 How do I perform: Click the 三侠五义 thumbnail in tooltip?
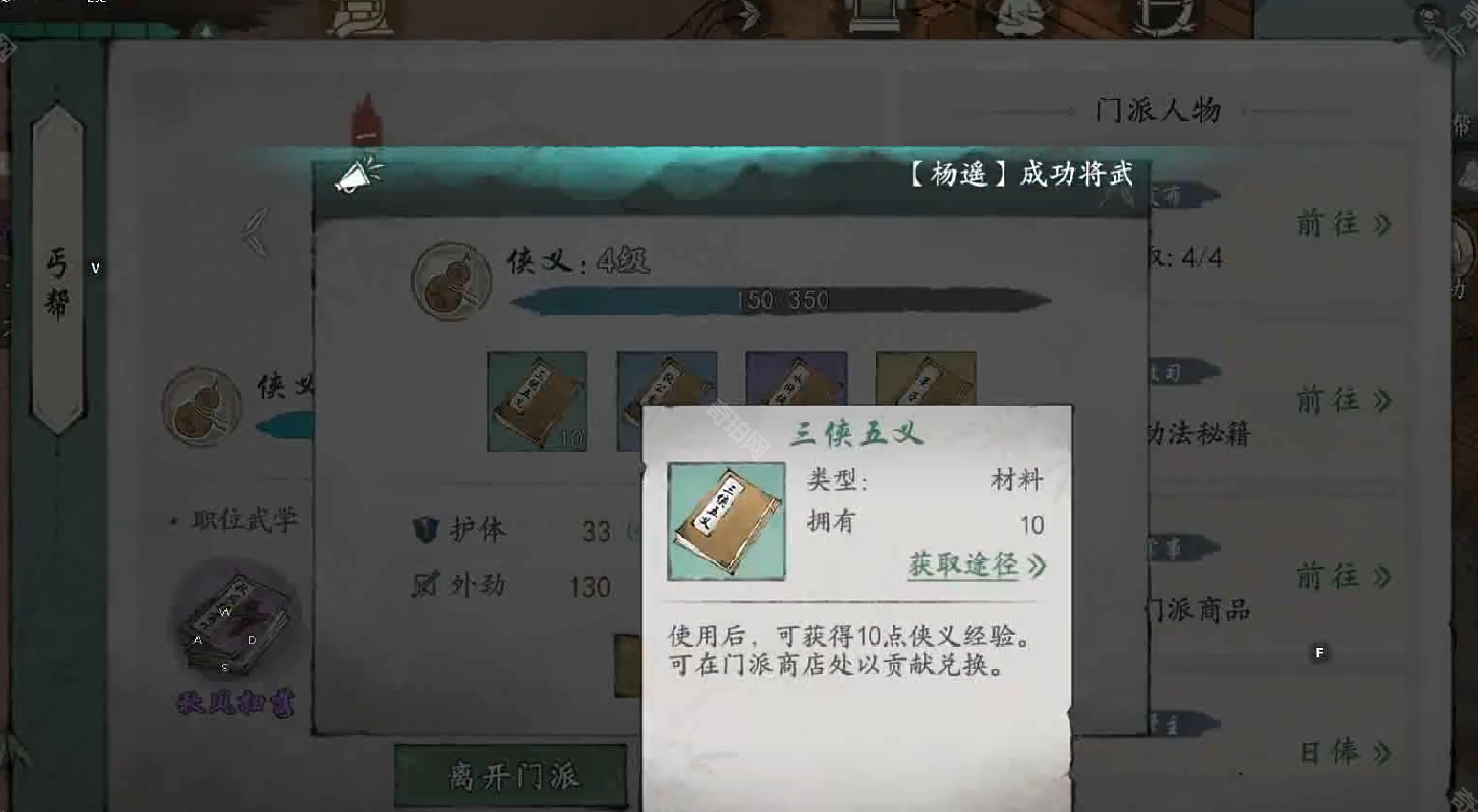pyautogui.click(x=726, y=521)
